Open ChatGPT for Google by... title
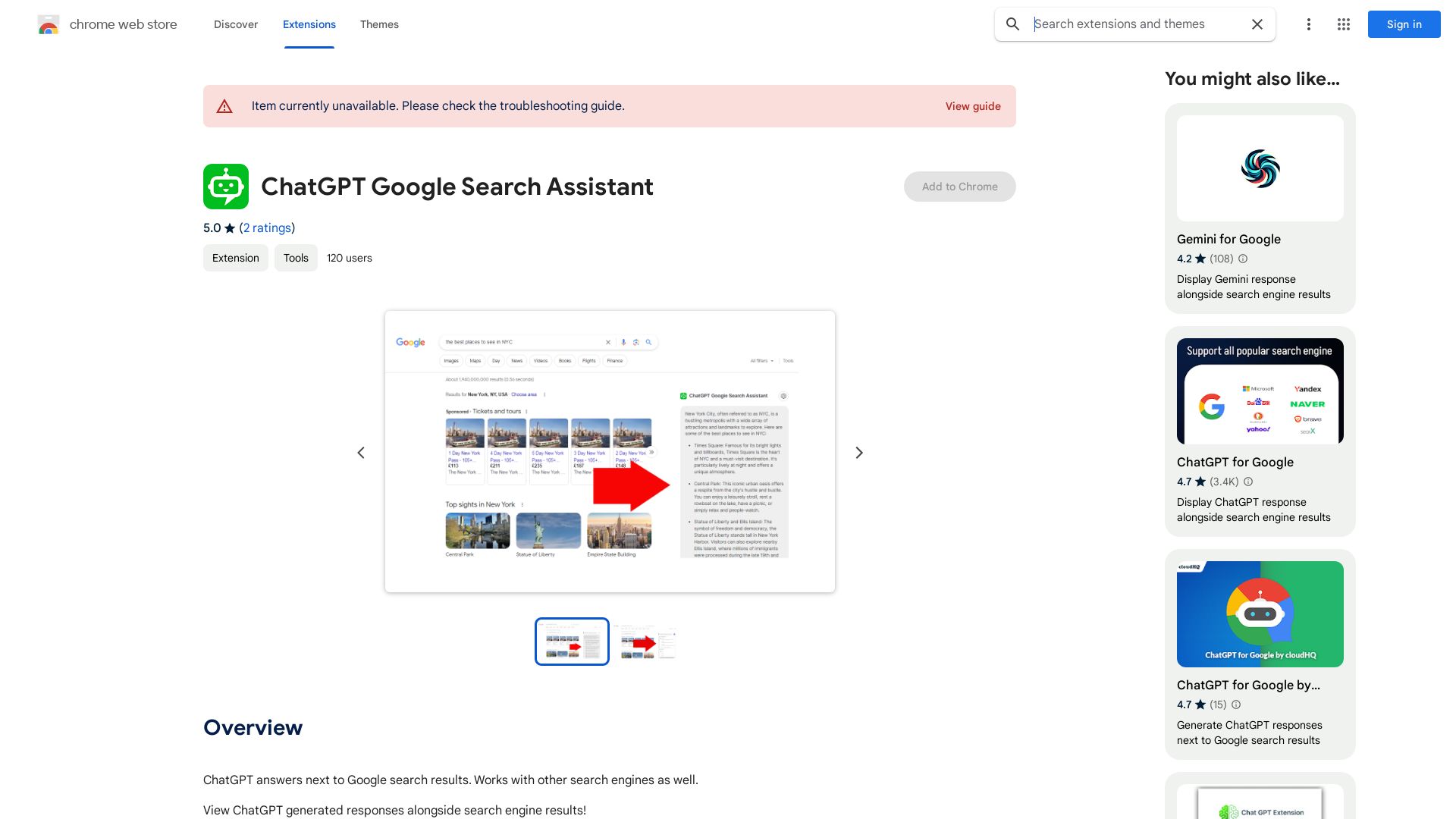The height and width of the screenshot is (819, 1456). 1248,685
